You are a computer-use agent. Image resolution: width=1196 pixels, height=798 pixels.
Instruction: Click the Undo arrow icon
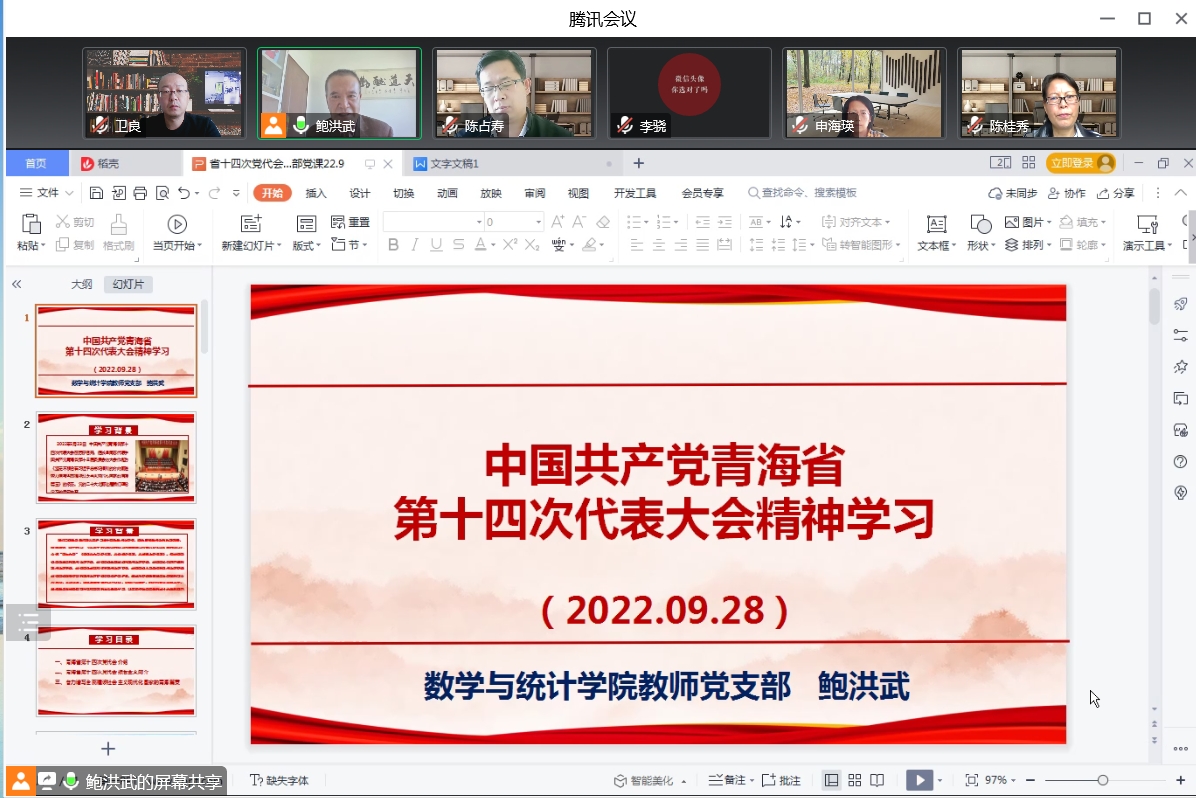(x=184, y=193)
